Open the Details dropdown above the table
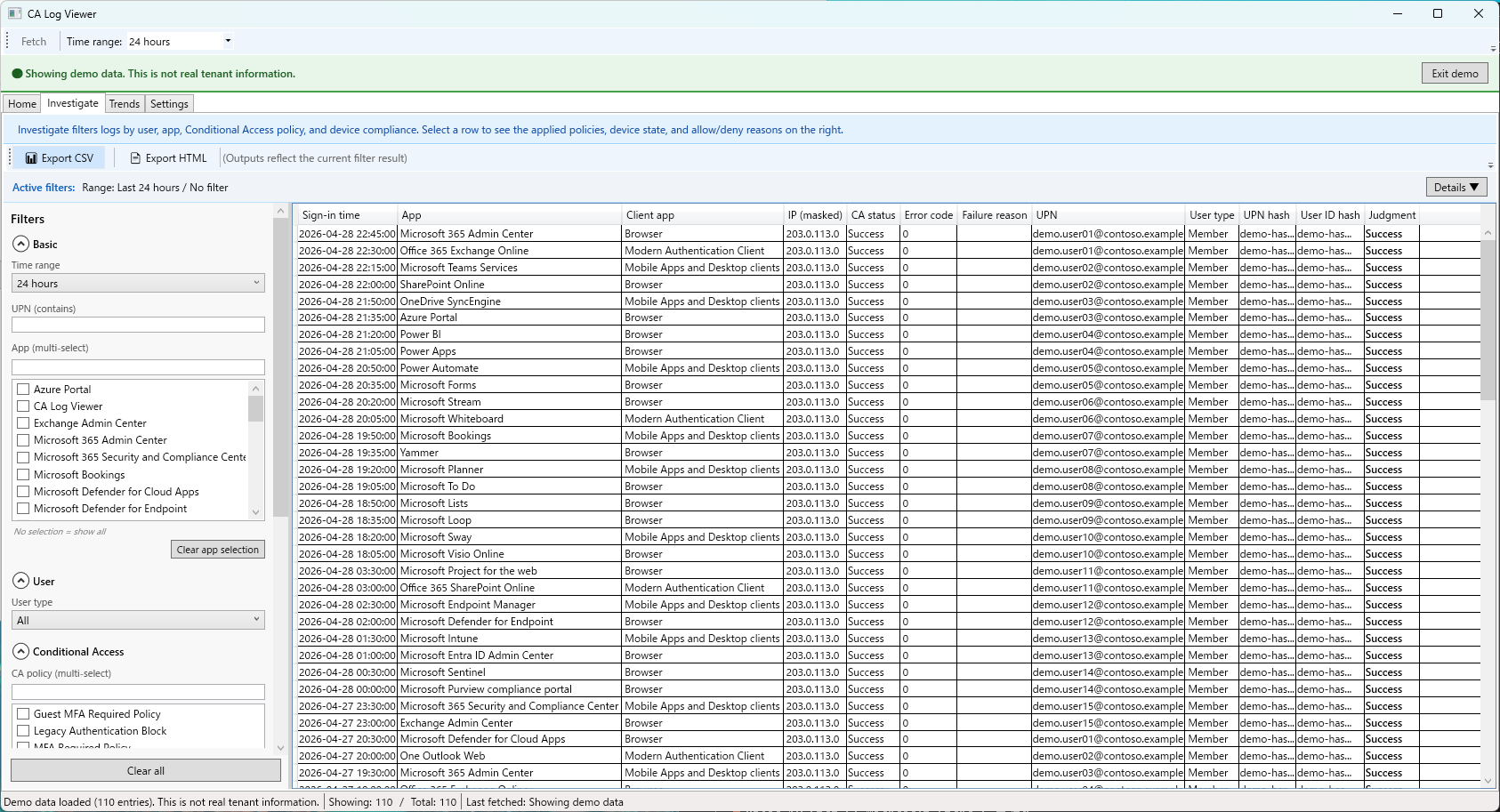This screenshot has height=812, width=1500. (x=1456, y=188)
